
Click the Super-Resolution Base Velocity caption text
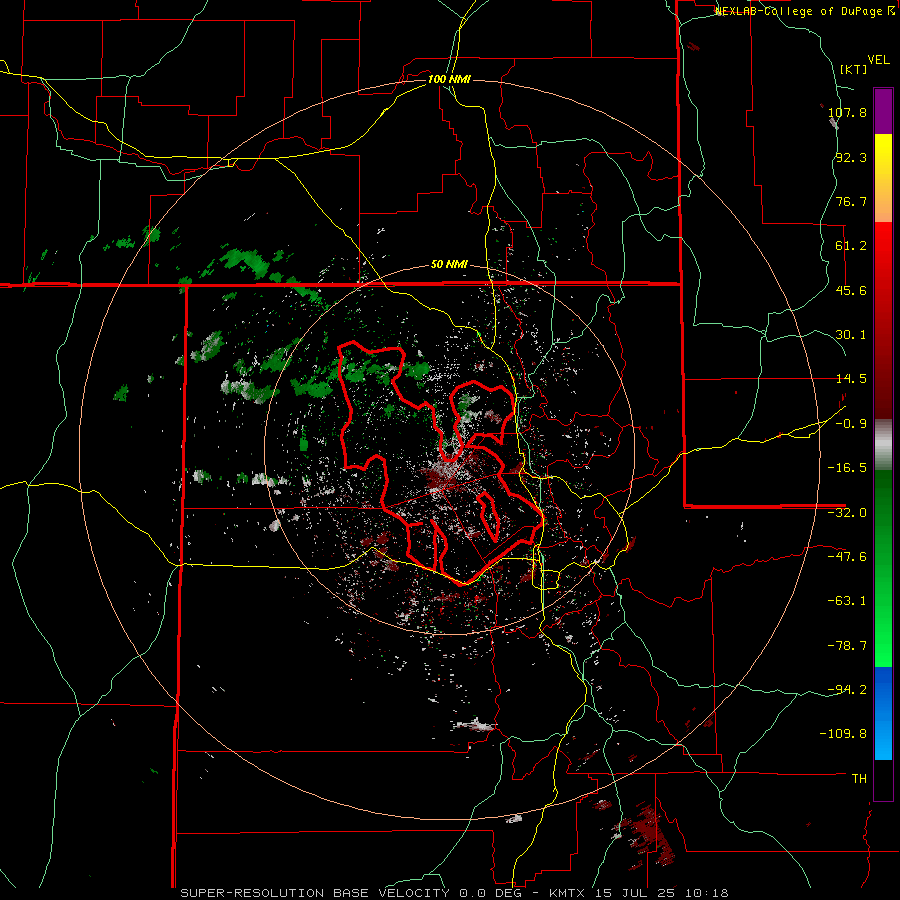[x=454, y=893]
